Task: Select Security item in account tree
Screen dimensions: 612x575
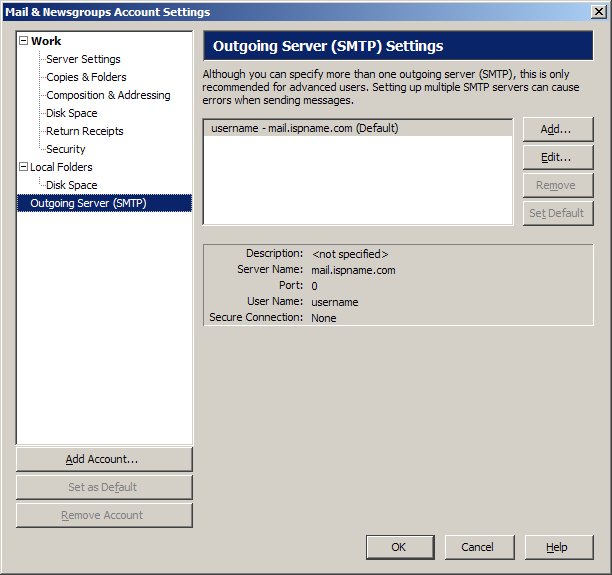Action: tap(66, 149)
